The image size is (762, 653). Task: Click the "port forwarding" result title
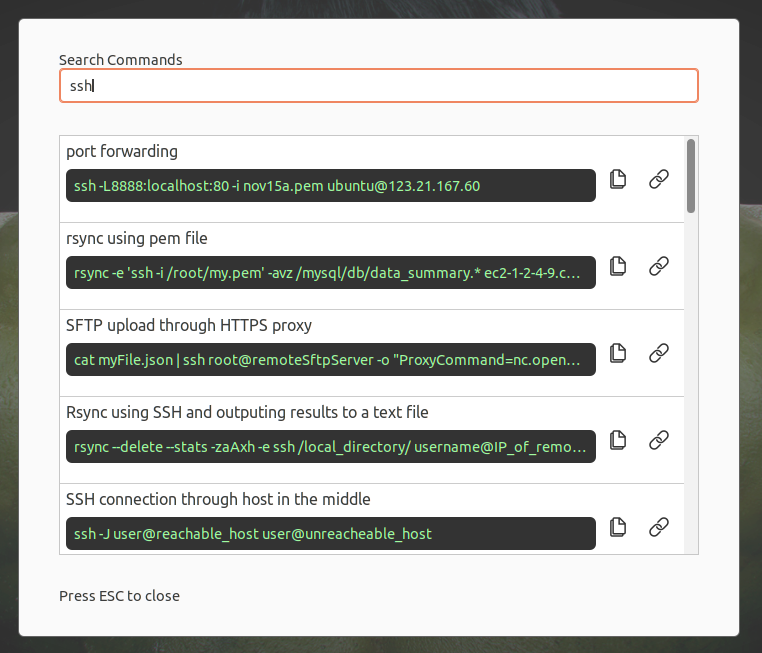[122, 152]
